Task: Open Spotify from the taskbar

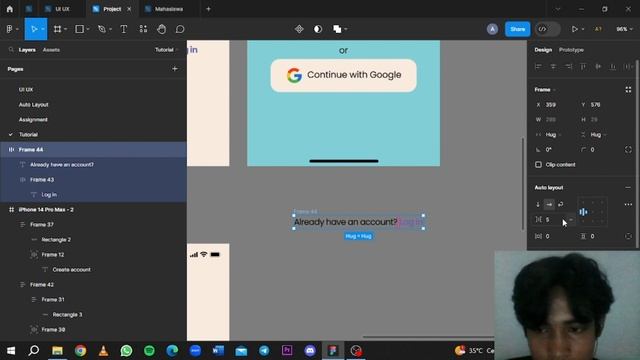Action: coord(149,351)
